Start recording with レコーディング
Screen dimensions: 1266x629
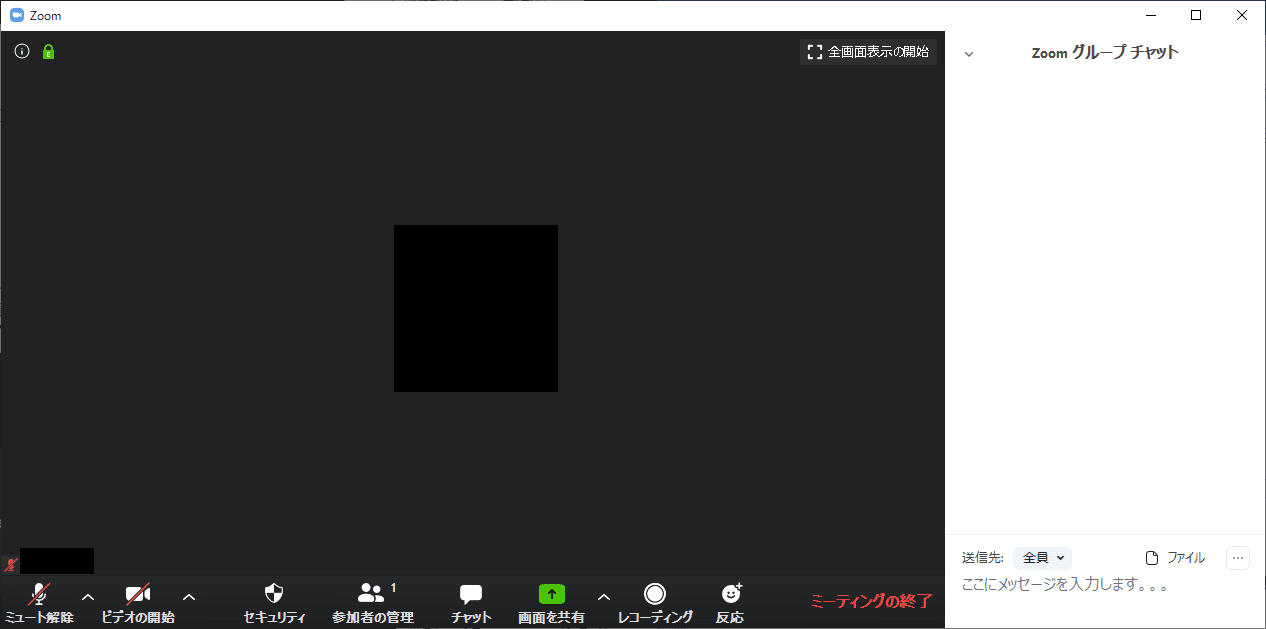point(655,603)
